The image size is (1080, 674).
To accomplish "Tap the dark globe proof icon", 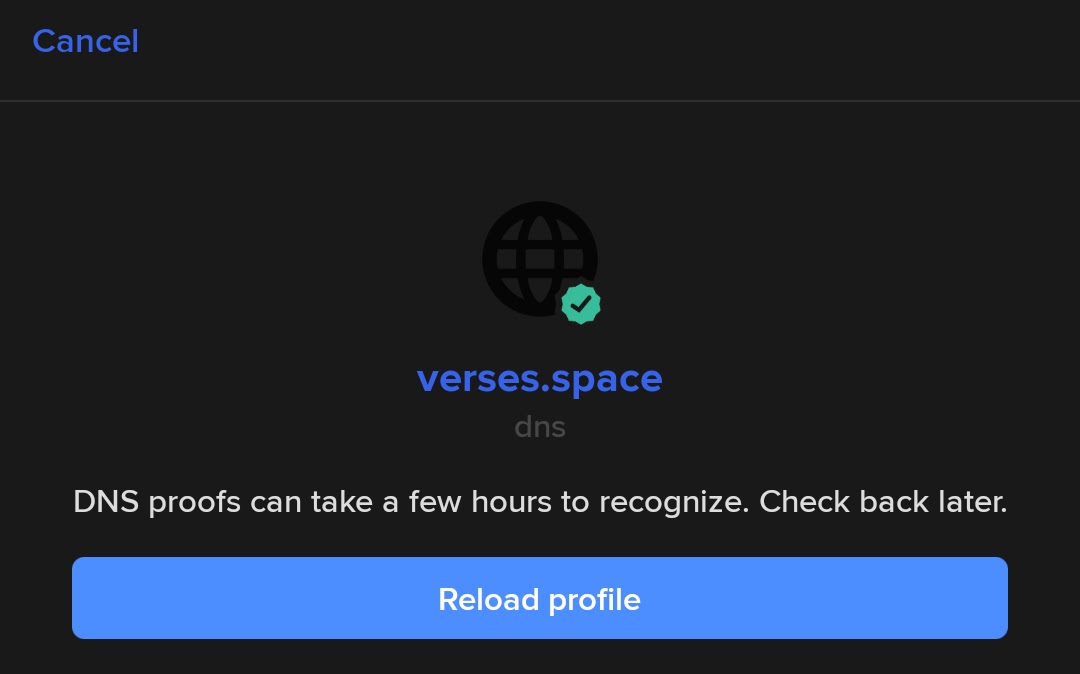I will pyautogui.click(x=539, y=259).
